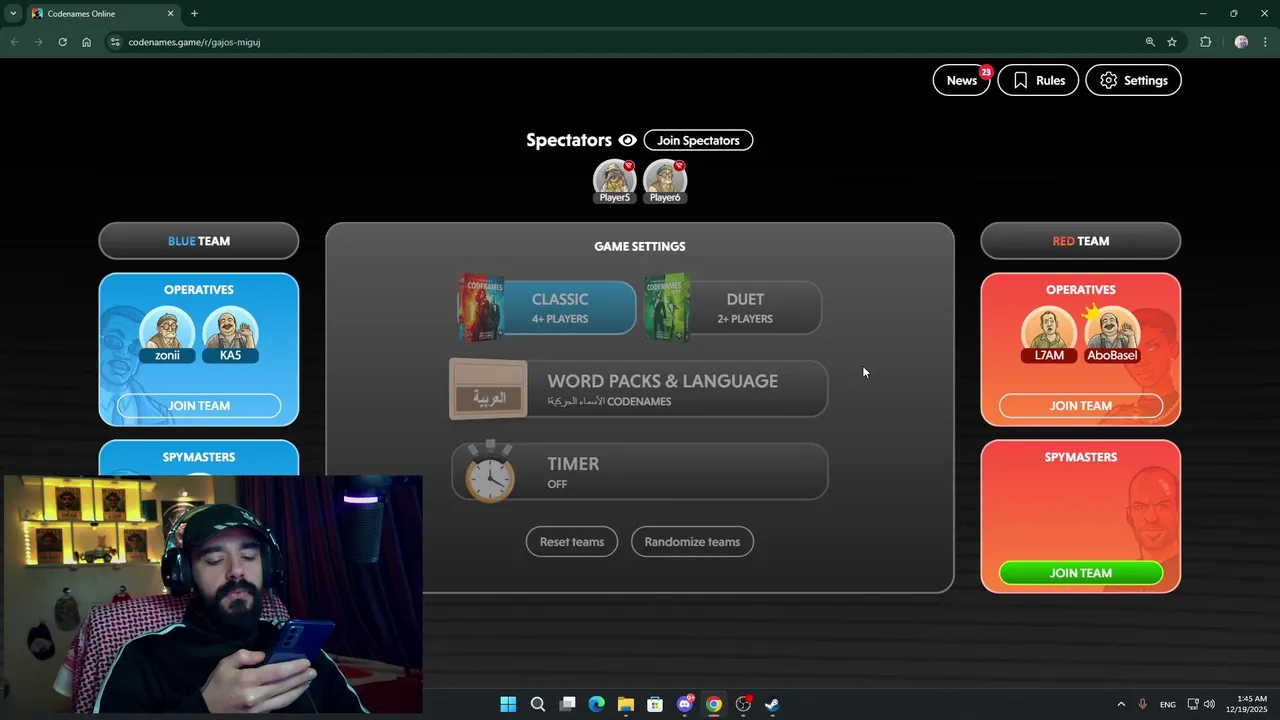Click KA5's avatar in blue operatives

tap(231, 333)
